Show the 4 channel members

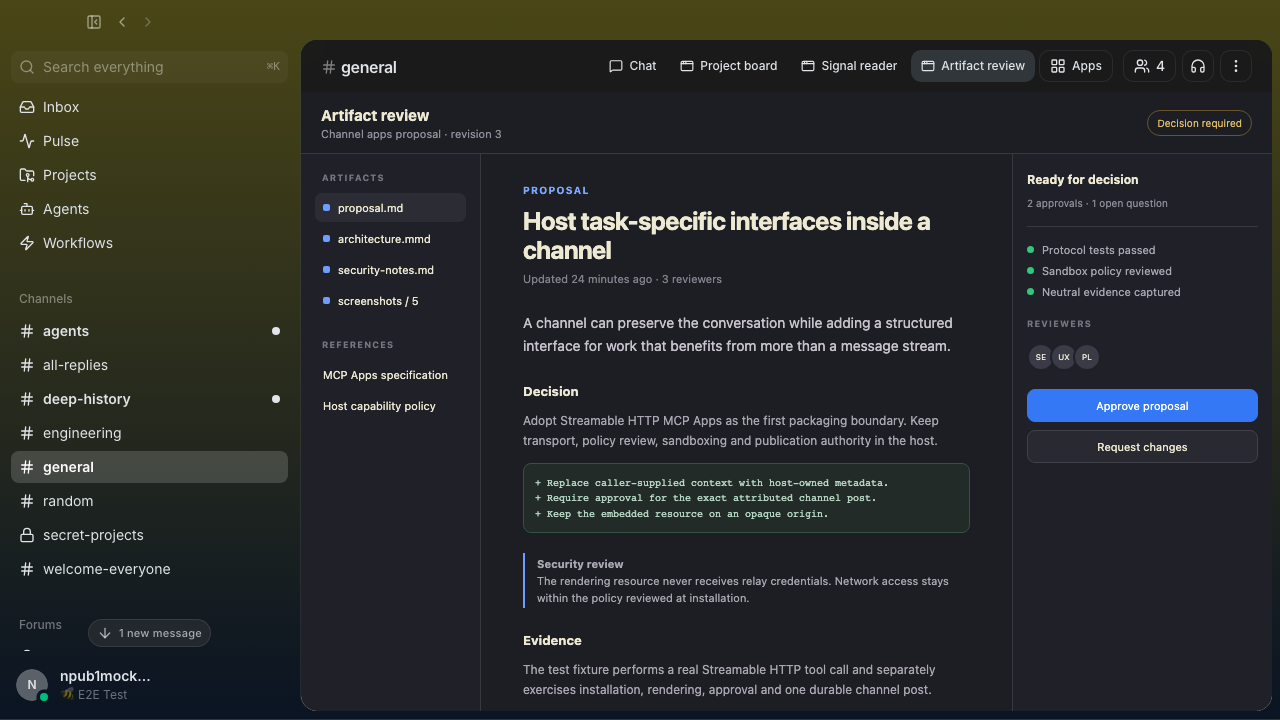(x=1149, y=66)
